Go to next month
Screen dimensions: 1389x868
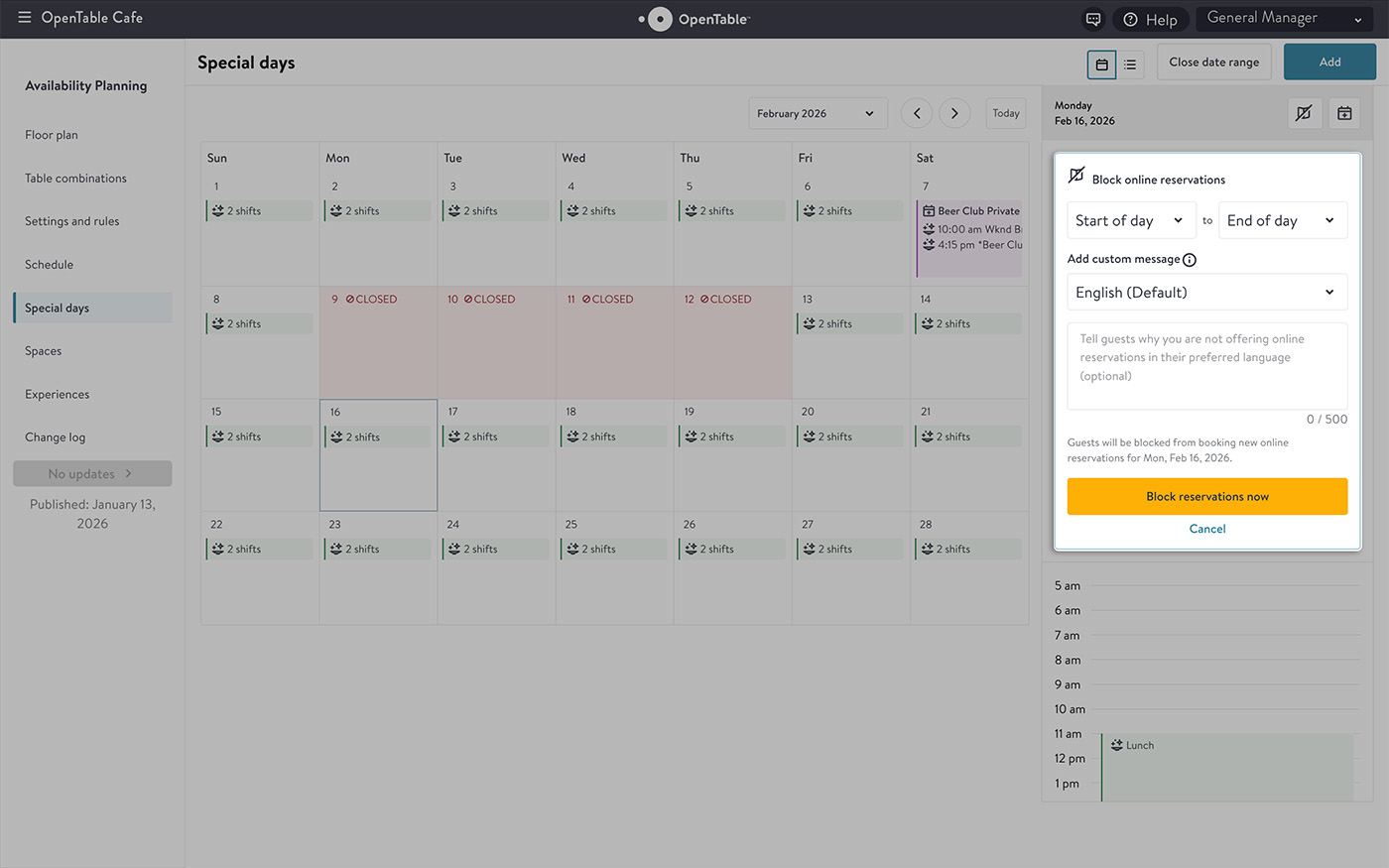tap(954, 113)
